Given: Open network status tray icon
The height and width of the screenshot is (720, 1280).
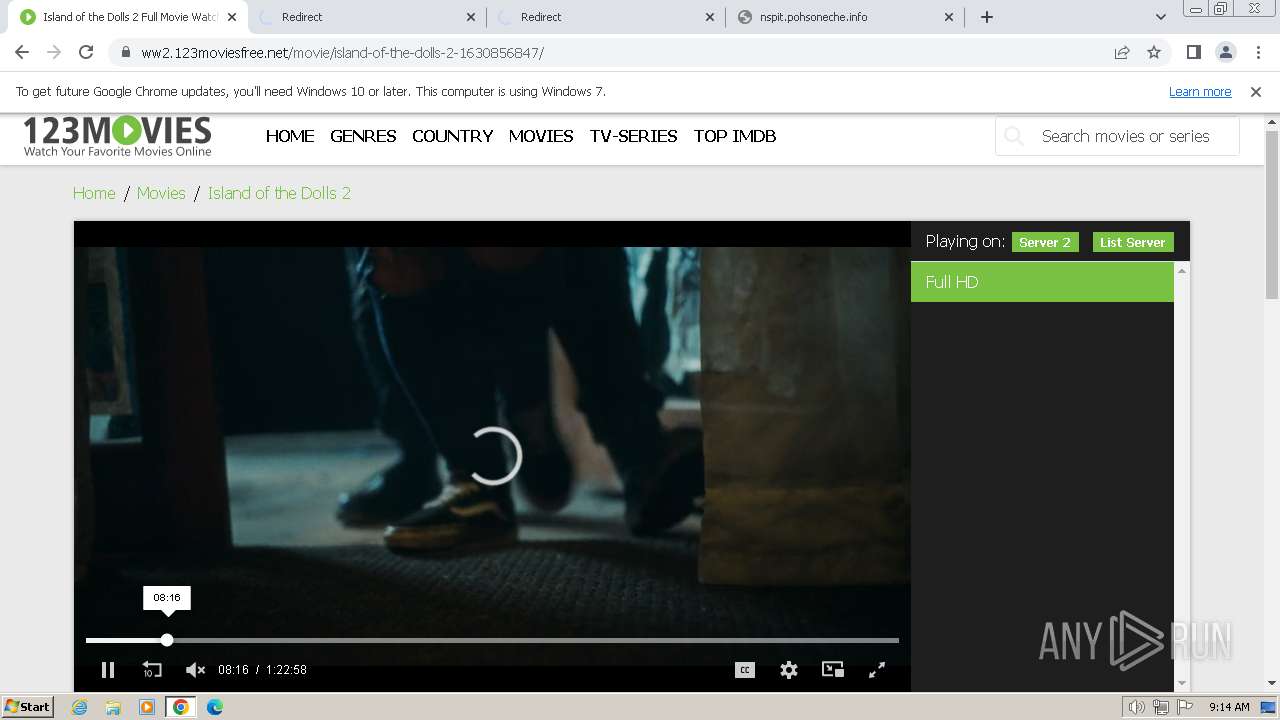Looking at the screenshot, I should (1161, 707).
